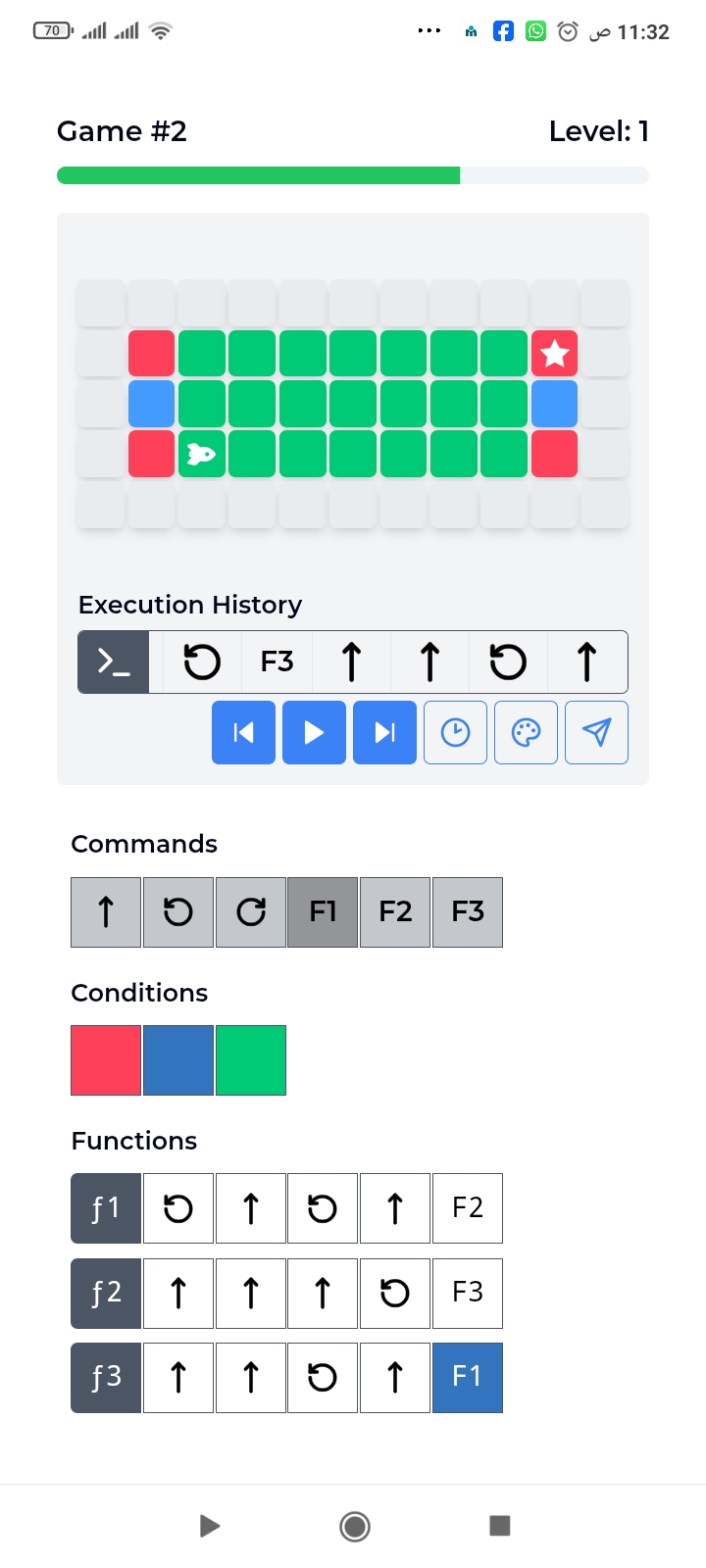Open the color palette theme icon
Image resolution: width=706 pixels, height=1568 pixels.
[x=527, y=732]
